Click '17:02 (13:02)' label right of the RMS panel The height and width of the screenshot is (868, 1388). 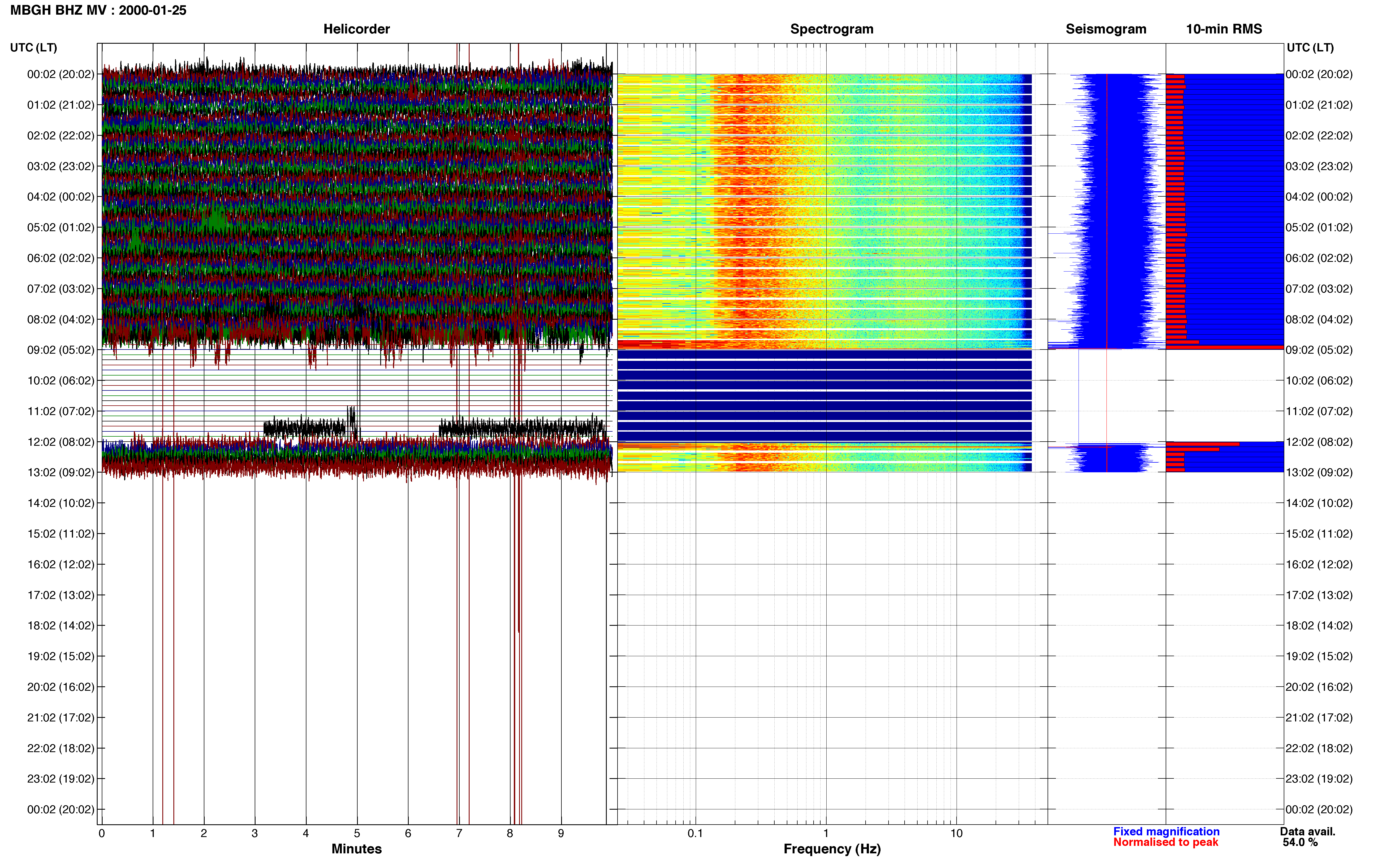(x=1319, y=595)
